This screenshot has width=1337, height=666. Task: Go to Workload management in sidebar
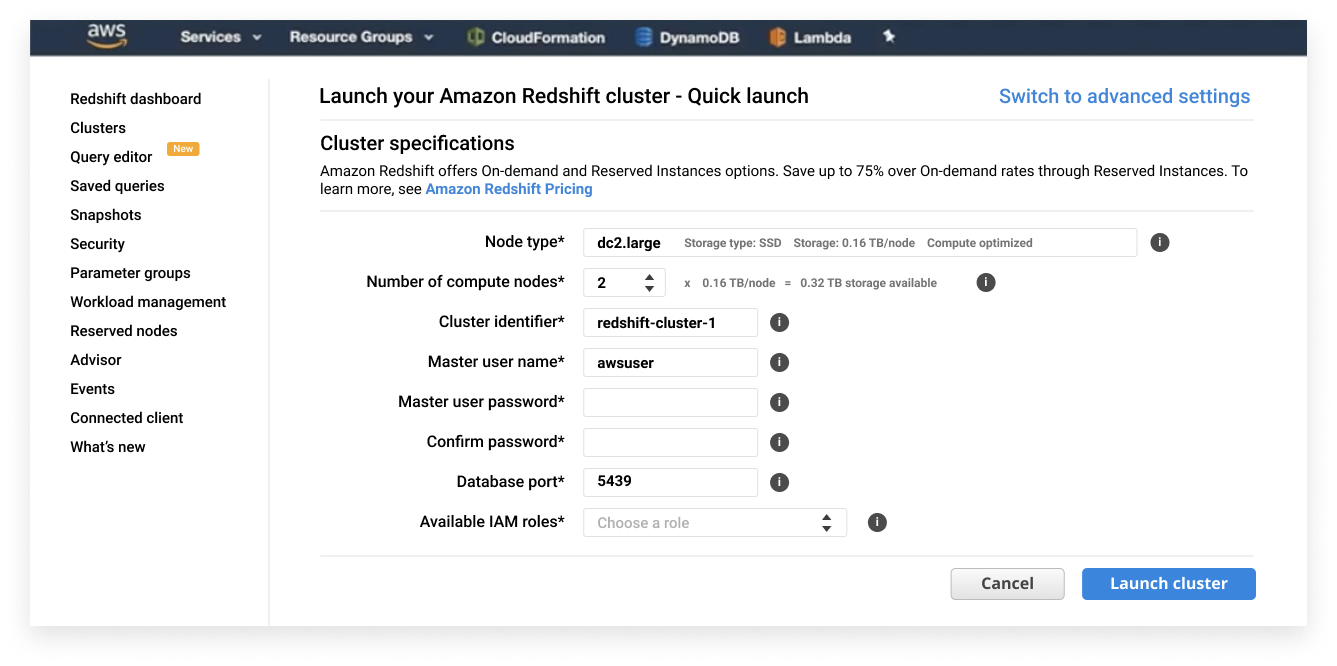click(x=148, y=302)
